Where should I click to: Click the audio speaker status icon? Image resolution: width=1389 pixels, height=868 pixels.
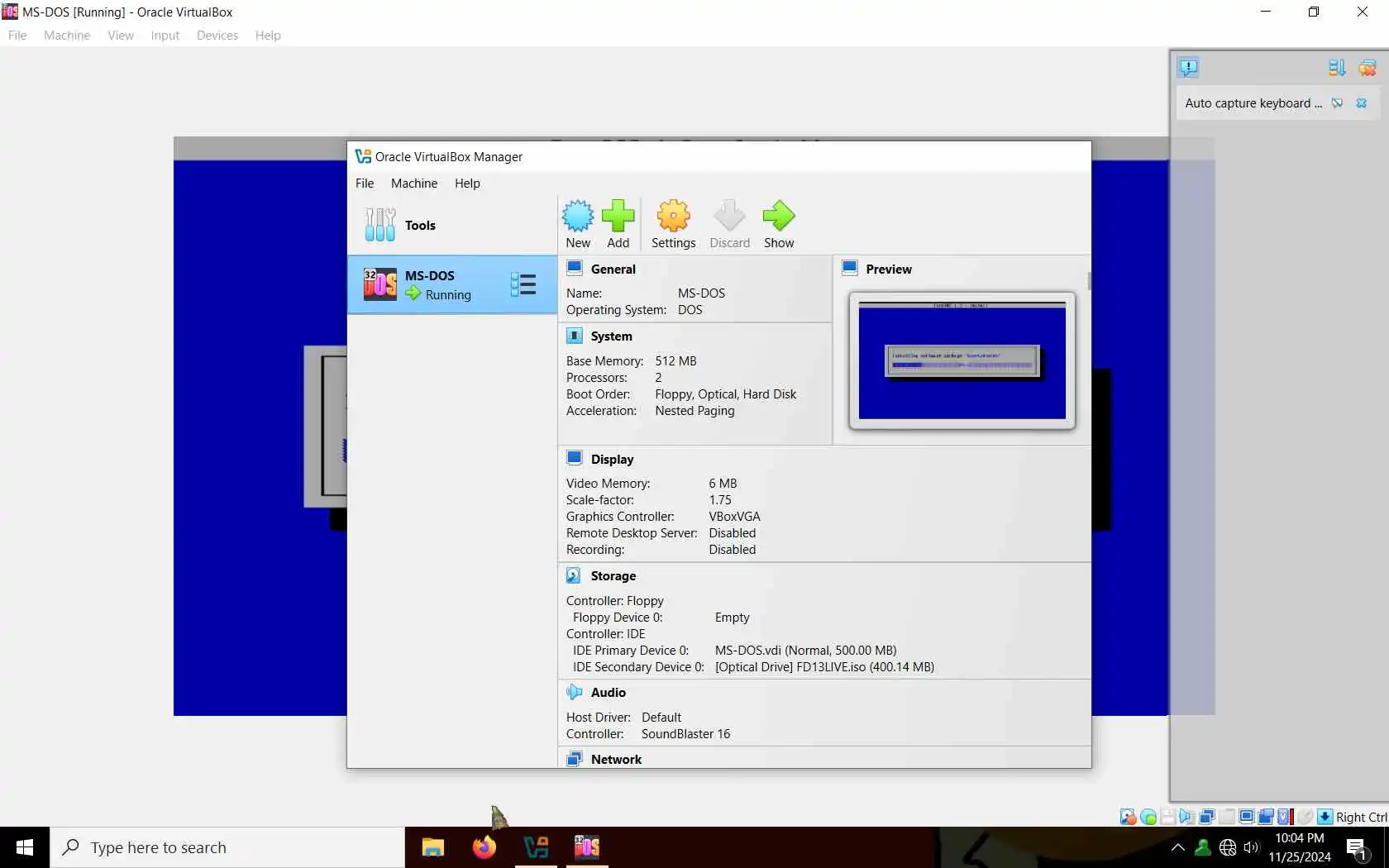tap(1186, 817)
